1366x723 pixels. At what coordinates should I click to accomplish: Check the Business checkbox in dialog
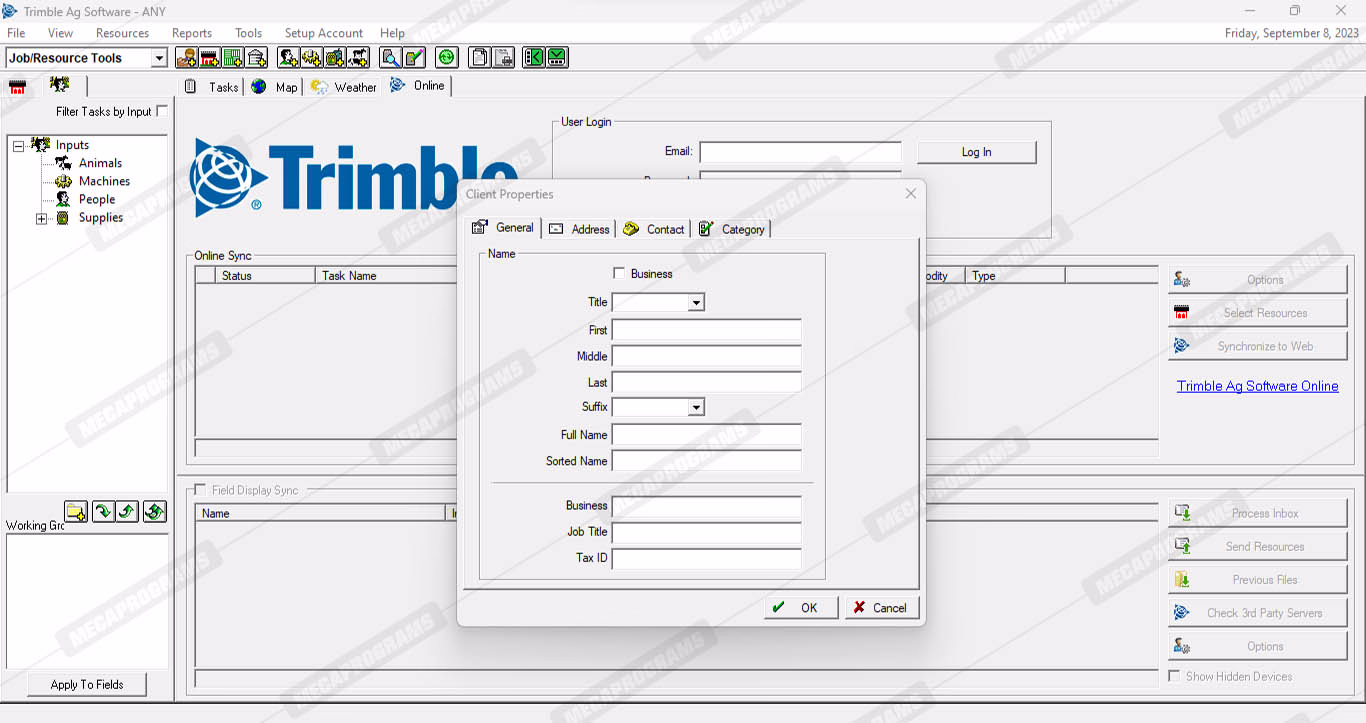[619, 273]
